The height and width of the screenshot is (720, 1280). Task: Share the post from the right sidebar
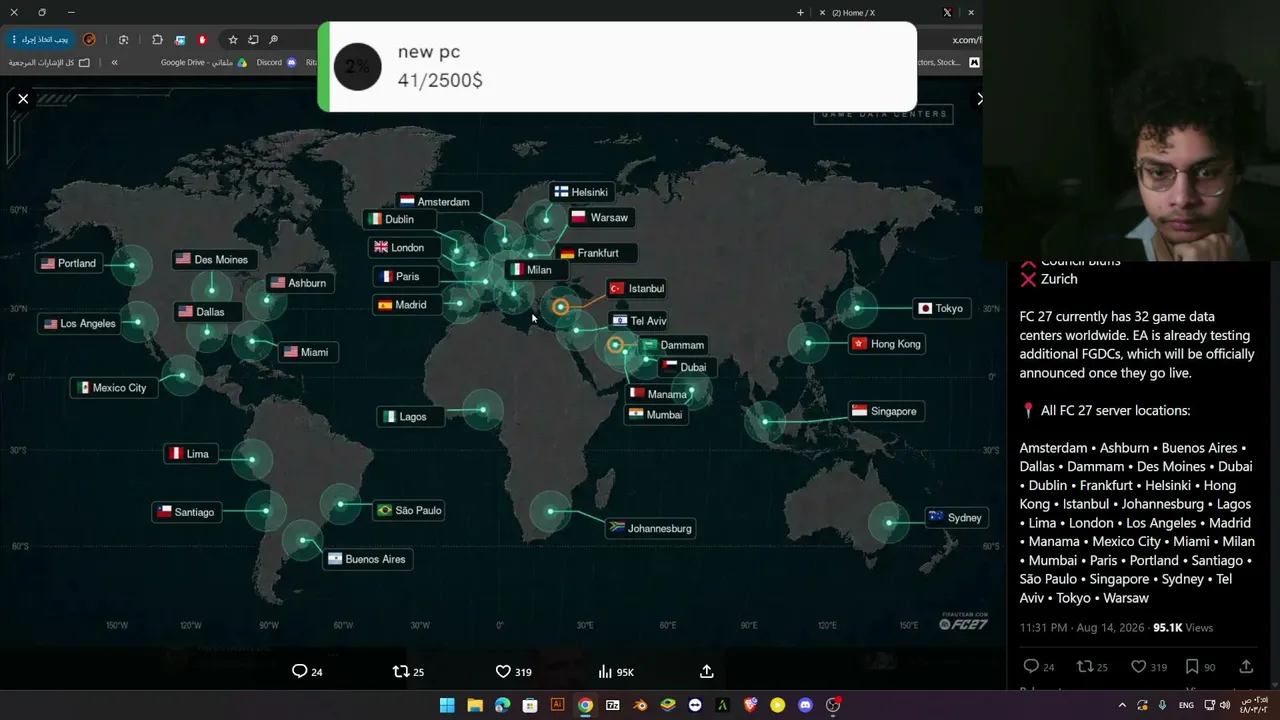pos(1246,667)
